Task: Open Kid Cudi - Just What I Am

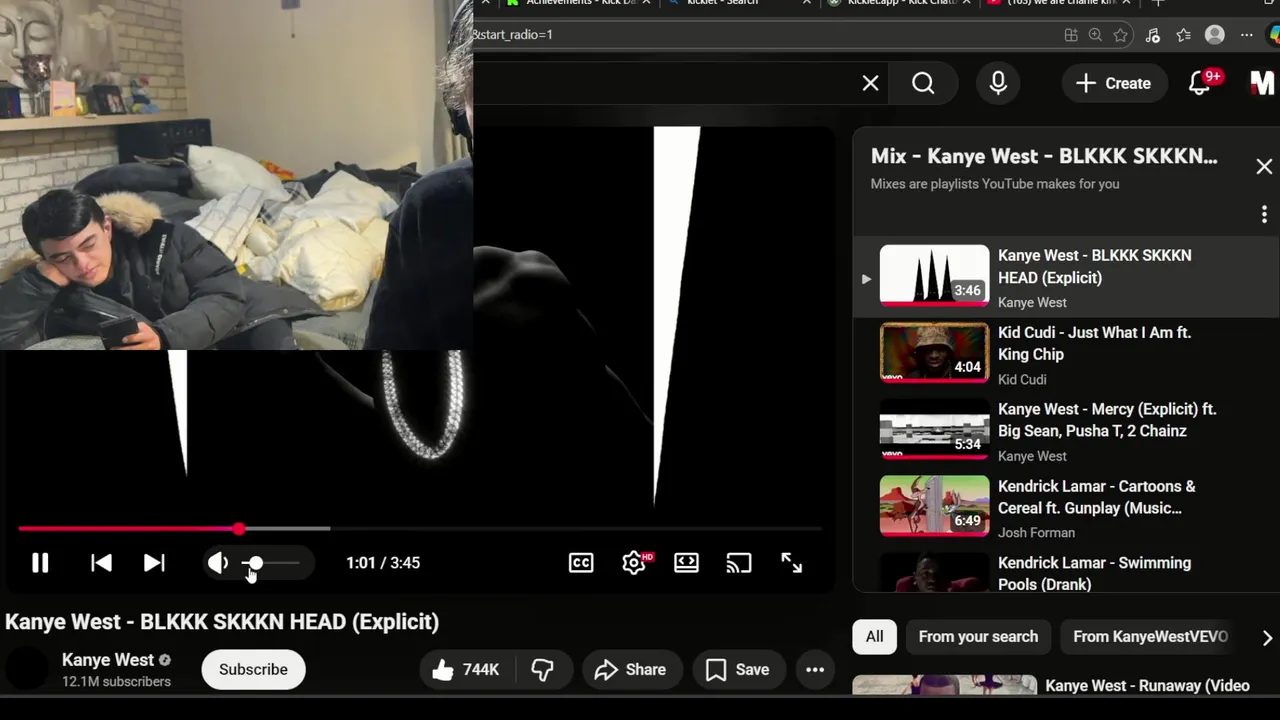Action: coord(1065,355)
